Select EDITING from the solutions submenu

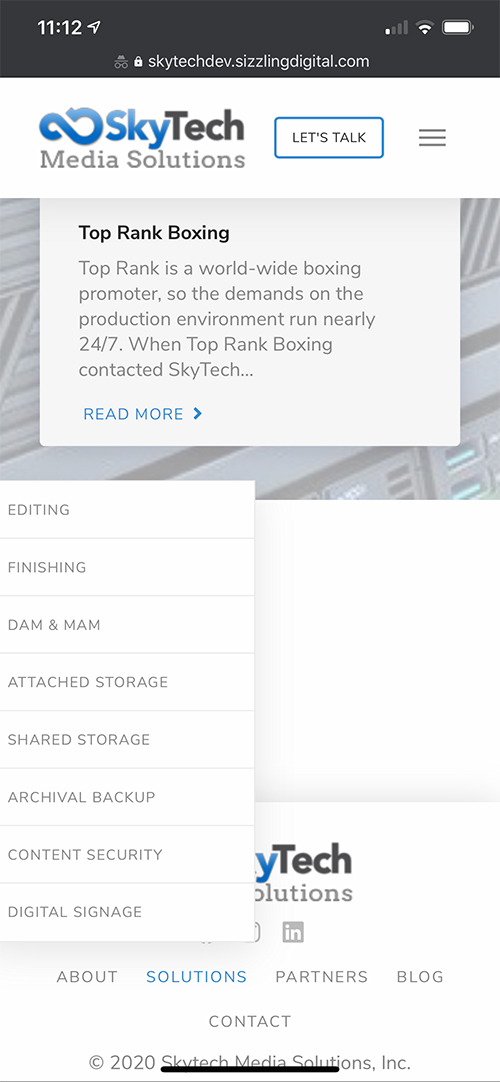point(127,510)
